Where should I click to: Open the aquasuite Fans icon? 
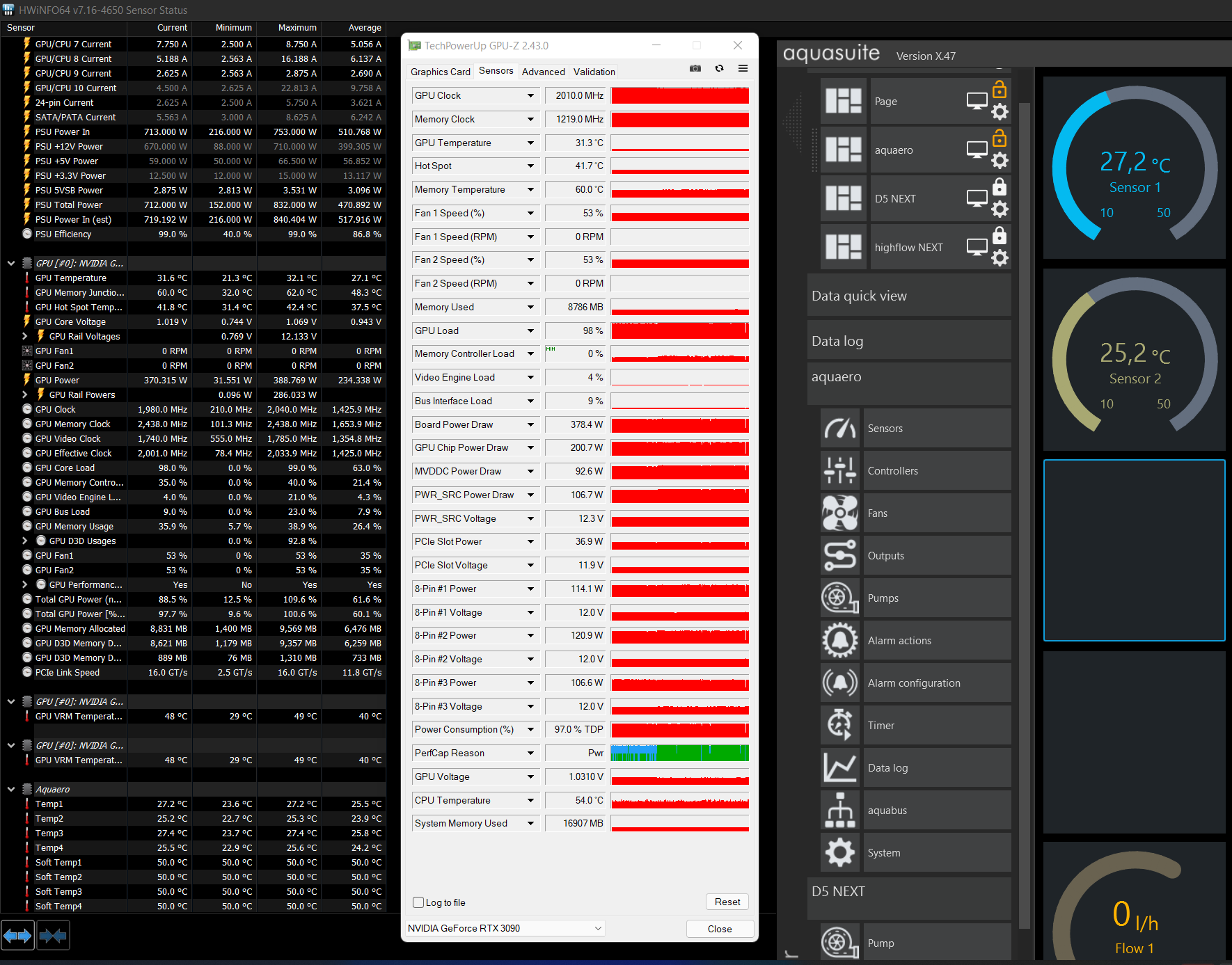[x=840, y=513]
